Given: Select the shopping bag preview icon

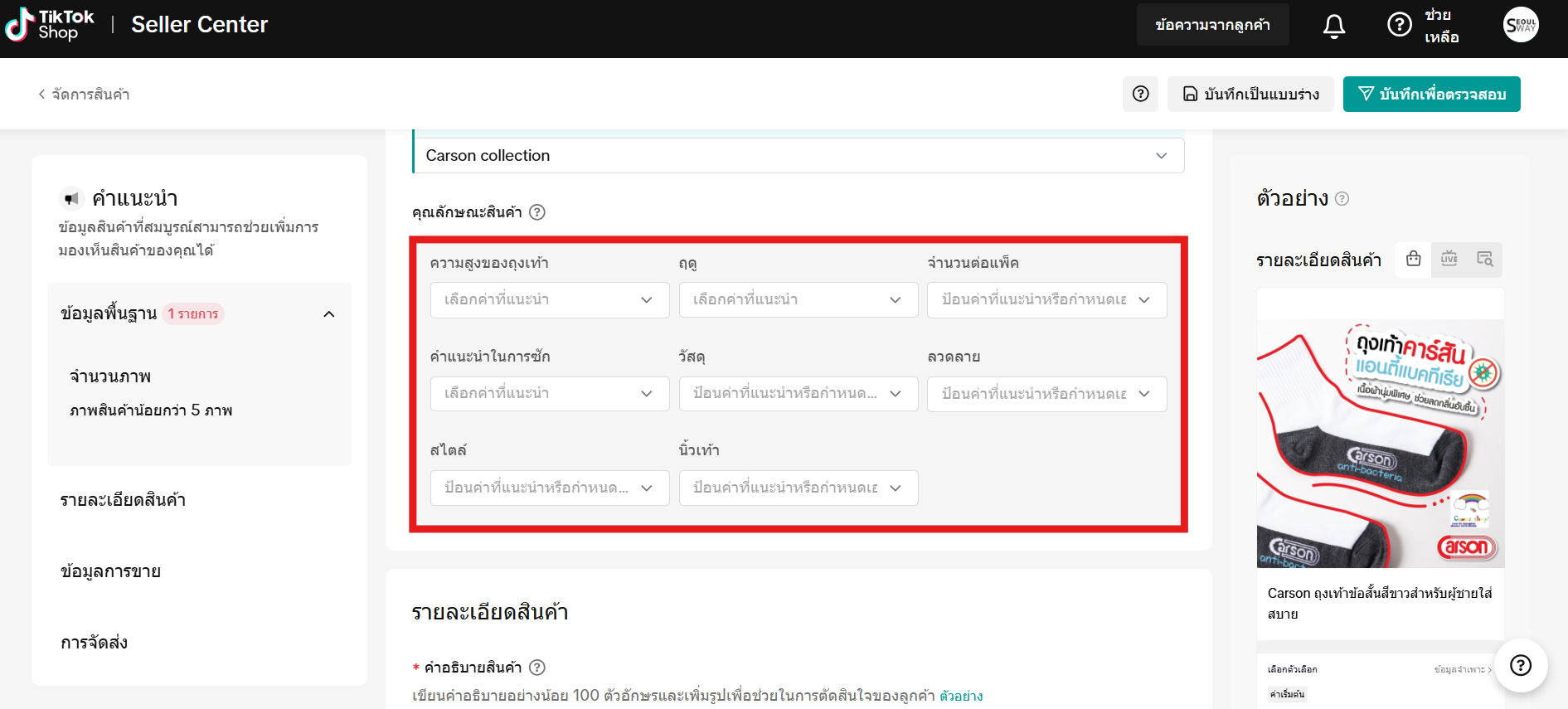Looking at the screenshot, I should (x=1414, y=260).
